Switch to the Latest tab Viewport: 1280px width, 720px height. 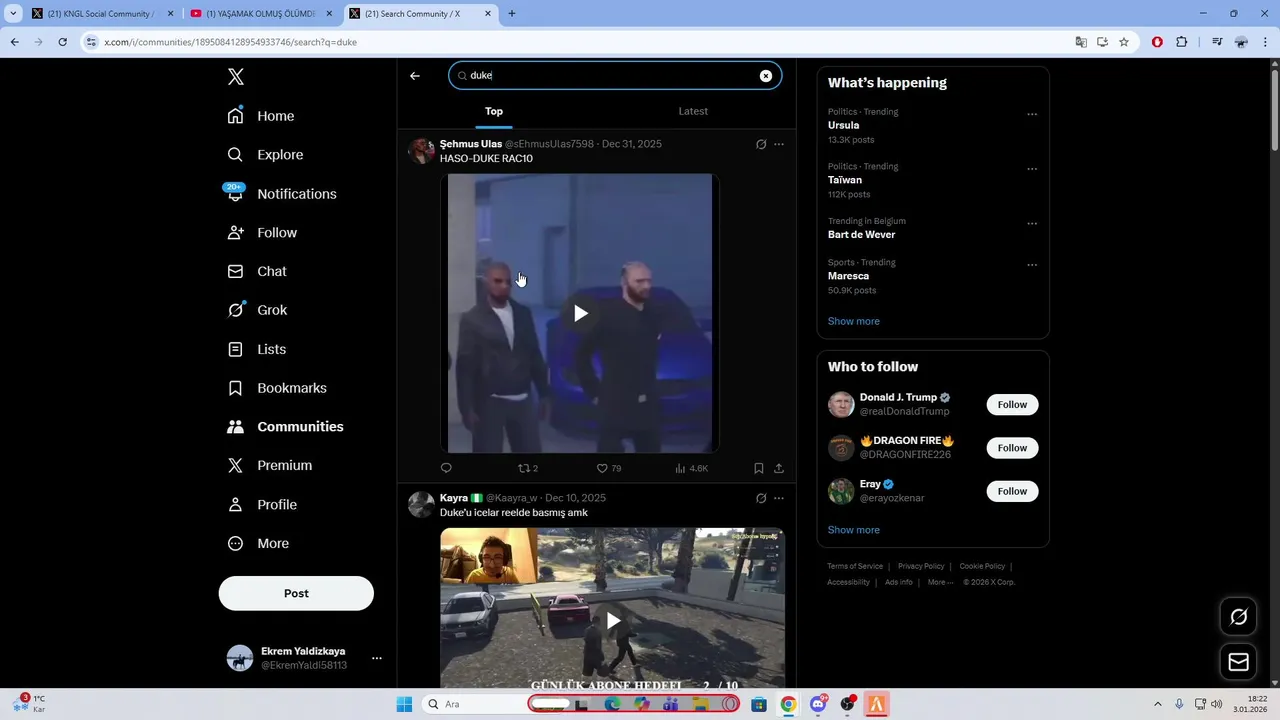693,112
